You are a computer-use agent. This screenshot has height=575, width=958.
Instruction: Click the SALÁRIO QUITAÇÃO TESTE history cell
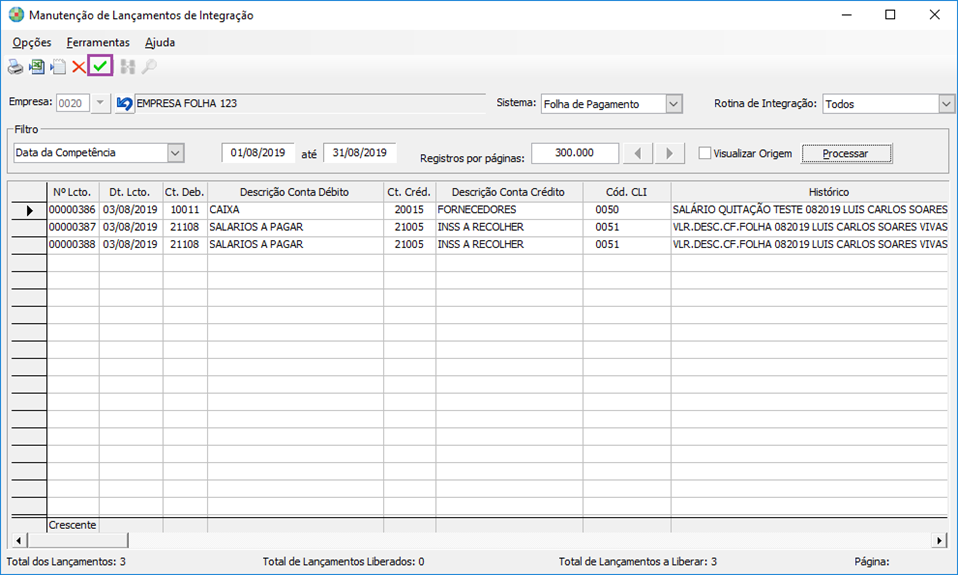[810, 210]
